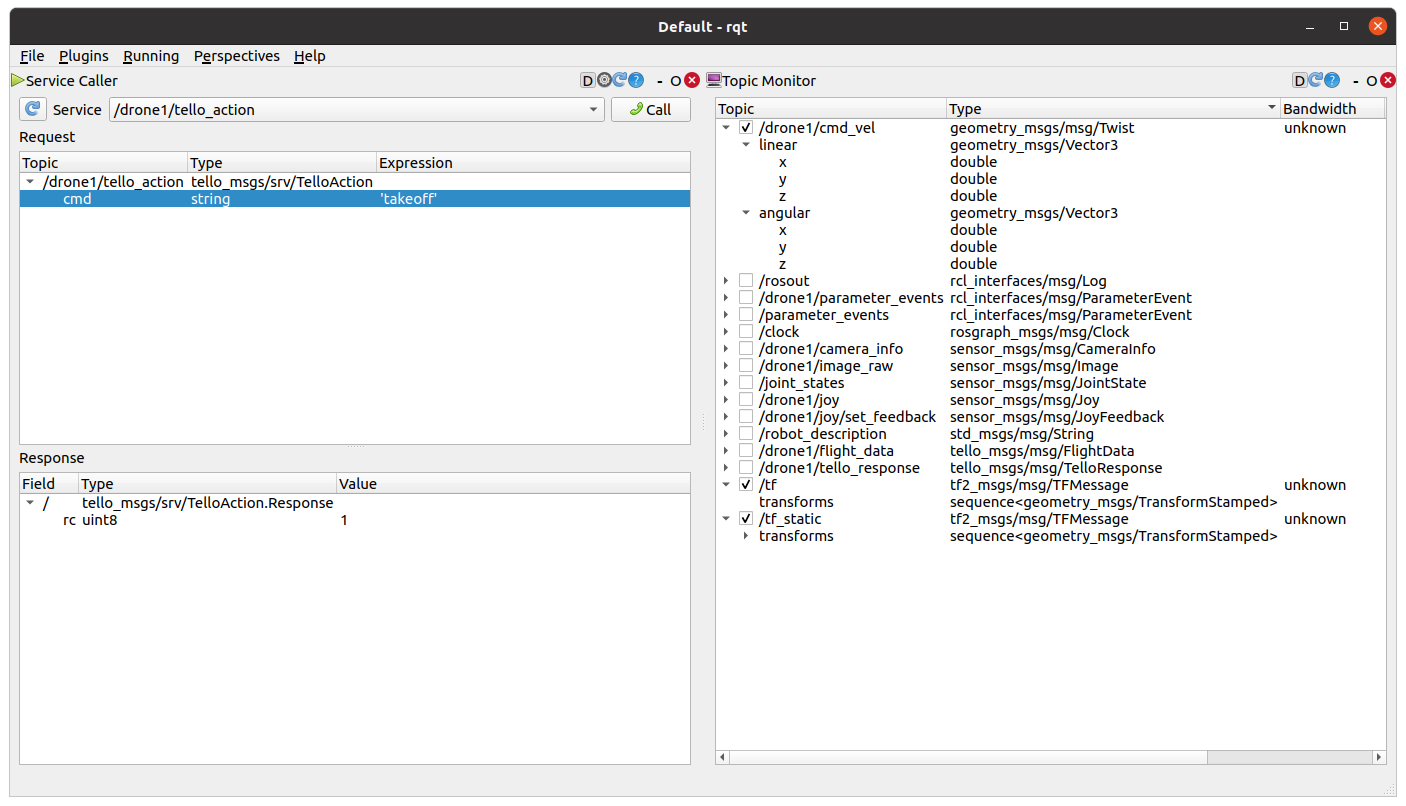Enable monitoring of /drone1/flight_data topic
This screenshot has height=806, width=1406.
pos(746,451)
